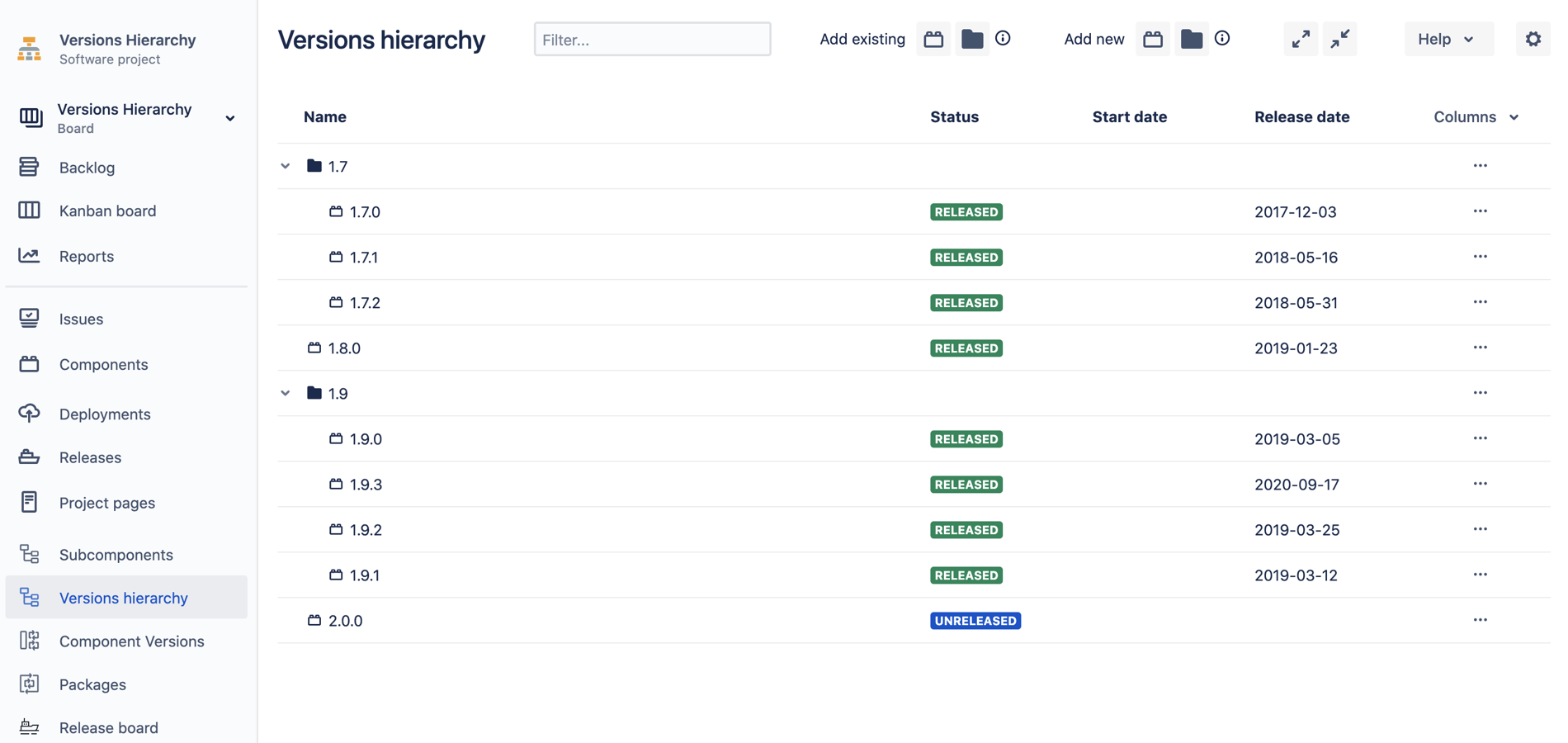This screenshot has height=743, width=1568.
Task: Open actions menu for version 2.0.0
Action: click(1481, 620)
